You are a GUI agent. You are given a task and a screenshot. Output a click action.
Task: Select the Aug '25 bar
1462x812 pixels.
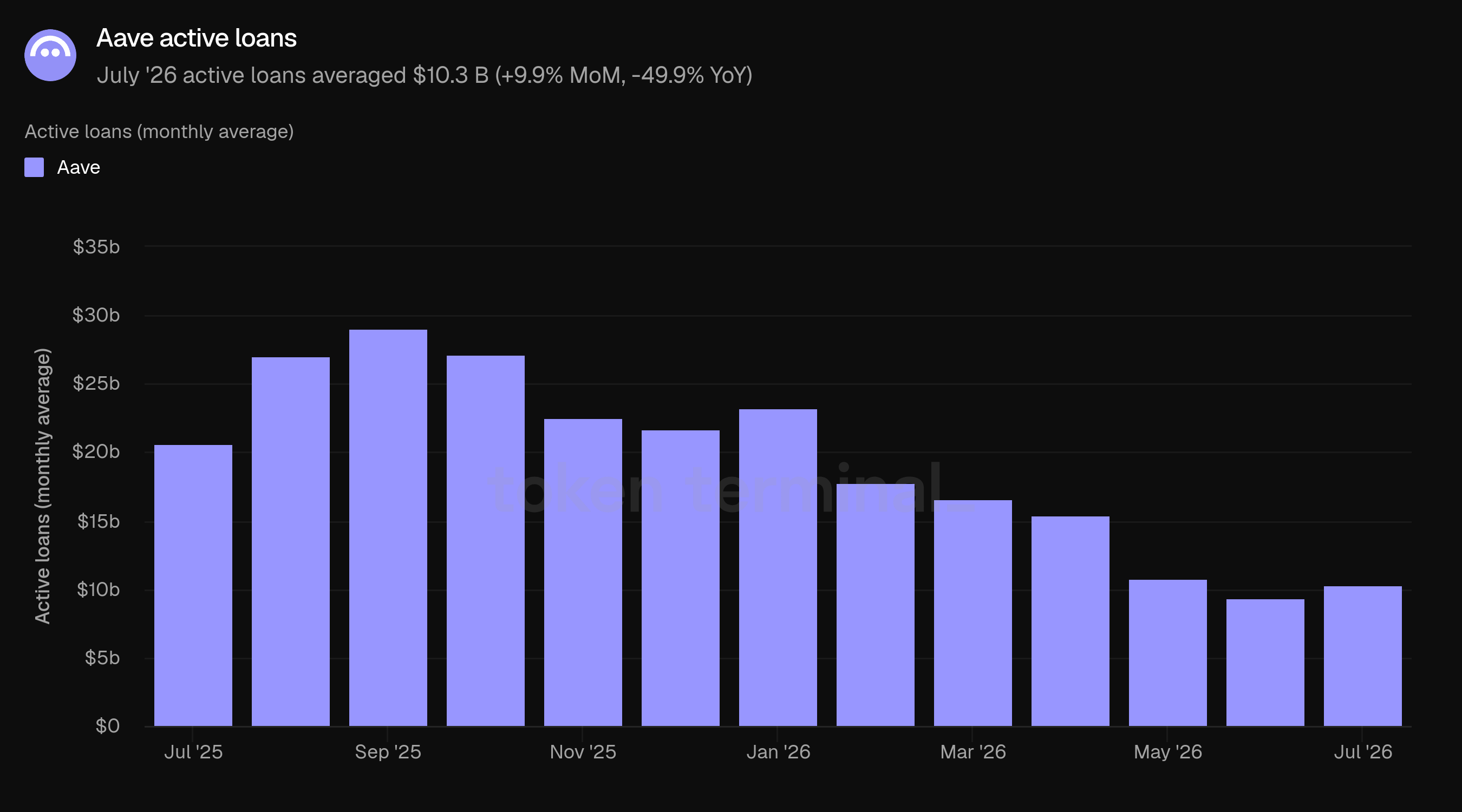(291, 542)
